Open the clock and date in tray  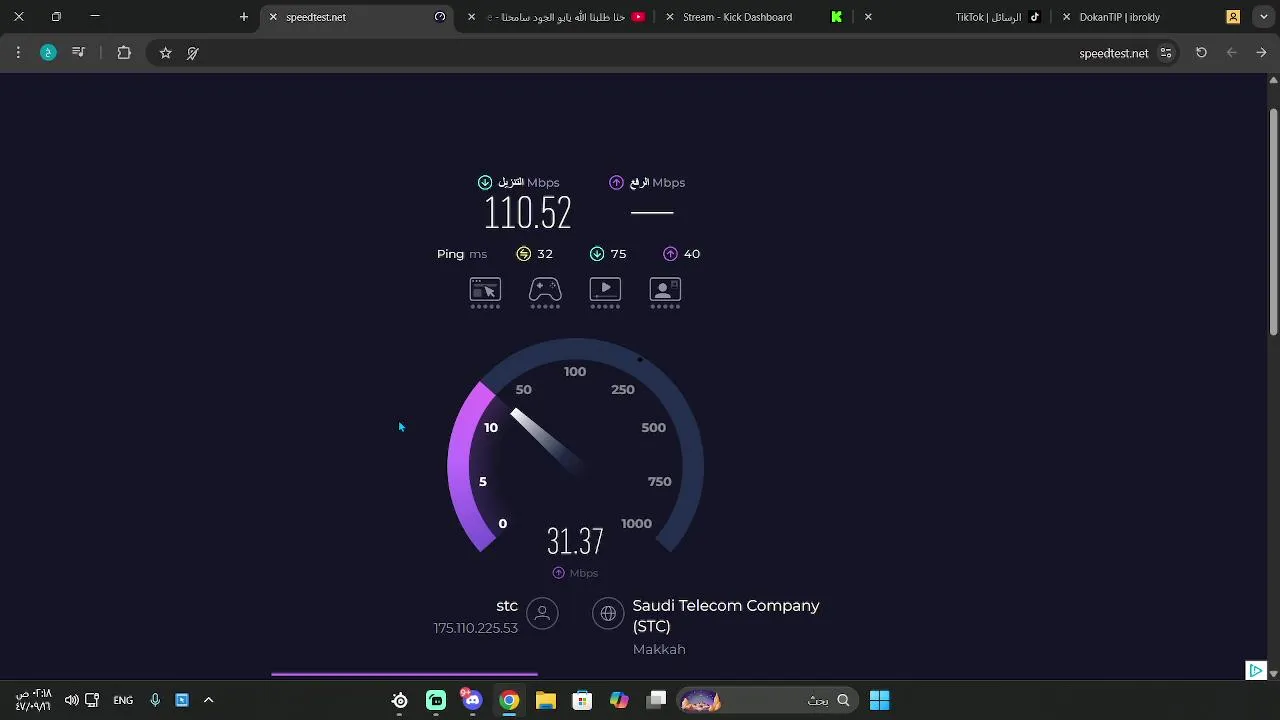(33, 700)
